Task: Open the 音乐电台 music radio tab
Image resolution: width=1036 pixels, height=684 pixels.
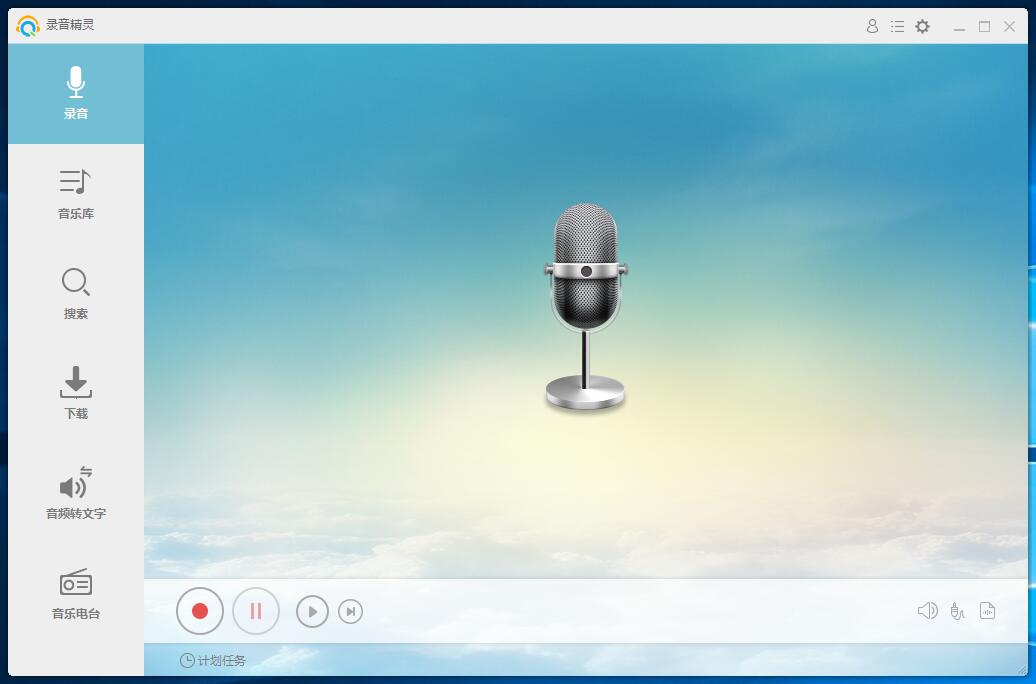Action: point(76,593)
